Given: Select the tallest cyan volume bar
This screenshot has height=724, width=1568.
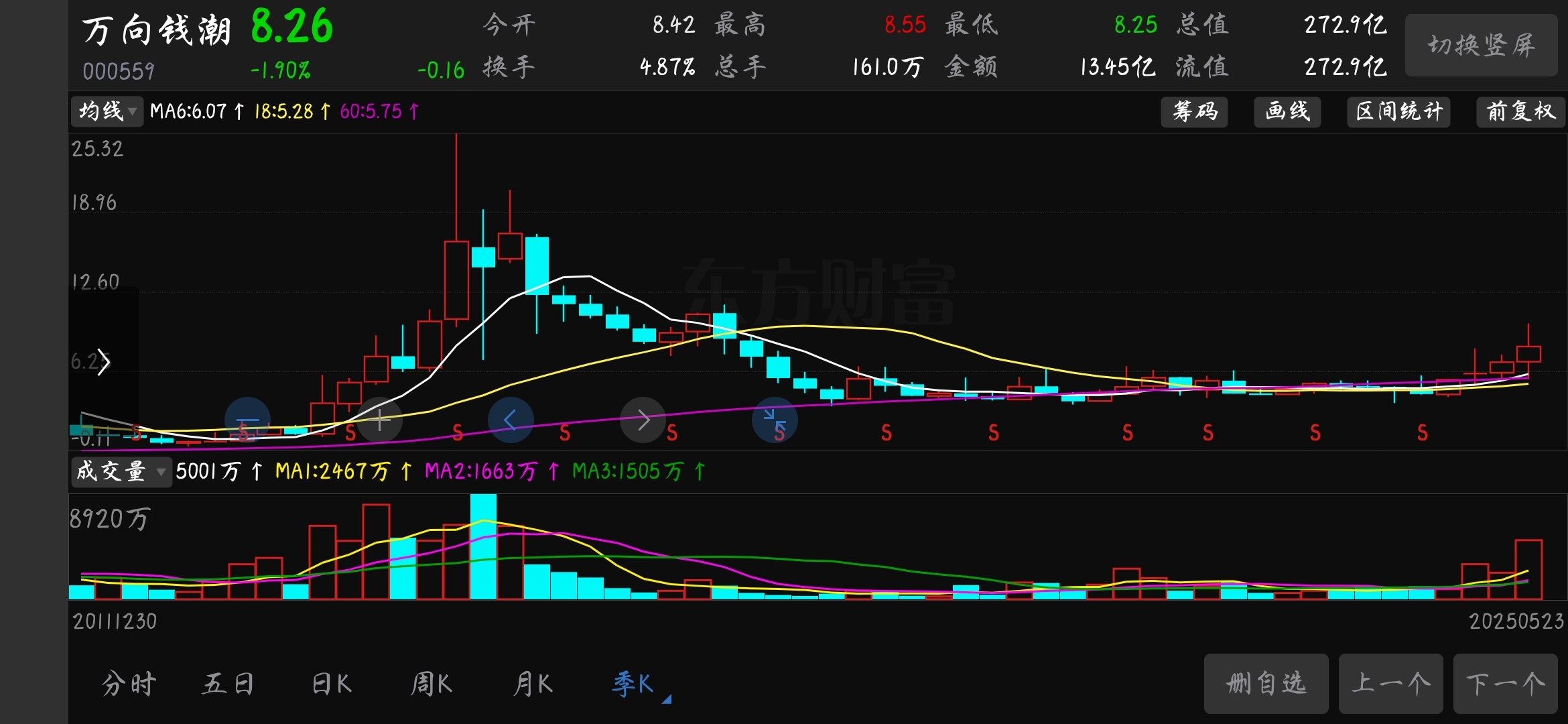Looking at the screenshot, I should [483, 546].
